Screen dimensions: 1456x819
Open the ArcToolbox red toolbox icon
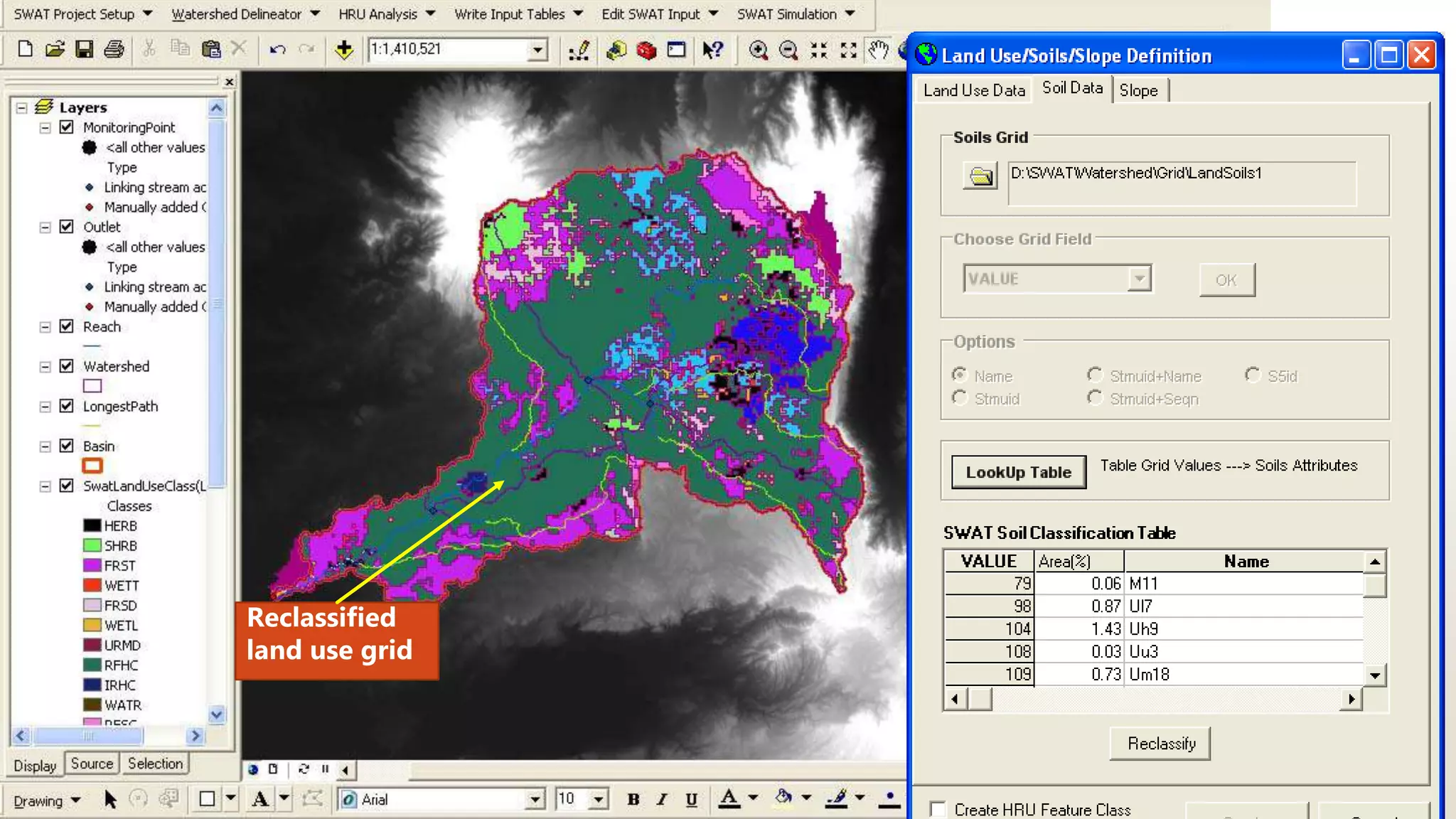pyautogui.click(x=646, y=50)
